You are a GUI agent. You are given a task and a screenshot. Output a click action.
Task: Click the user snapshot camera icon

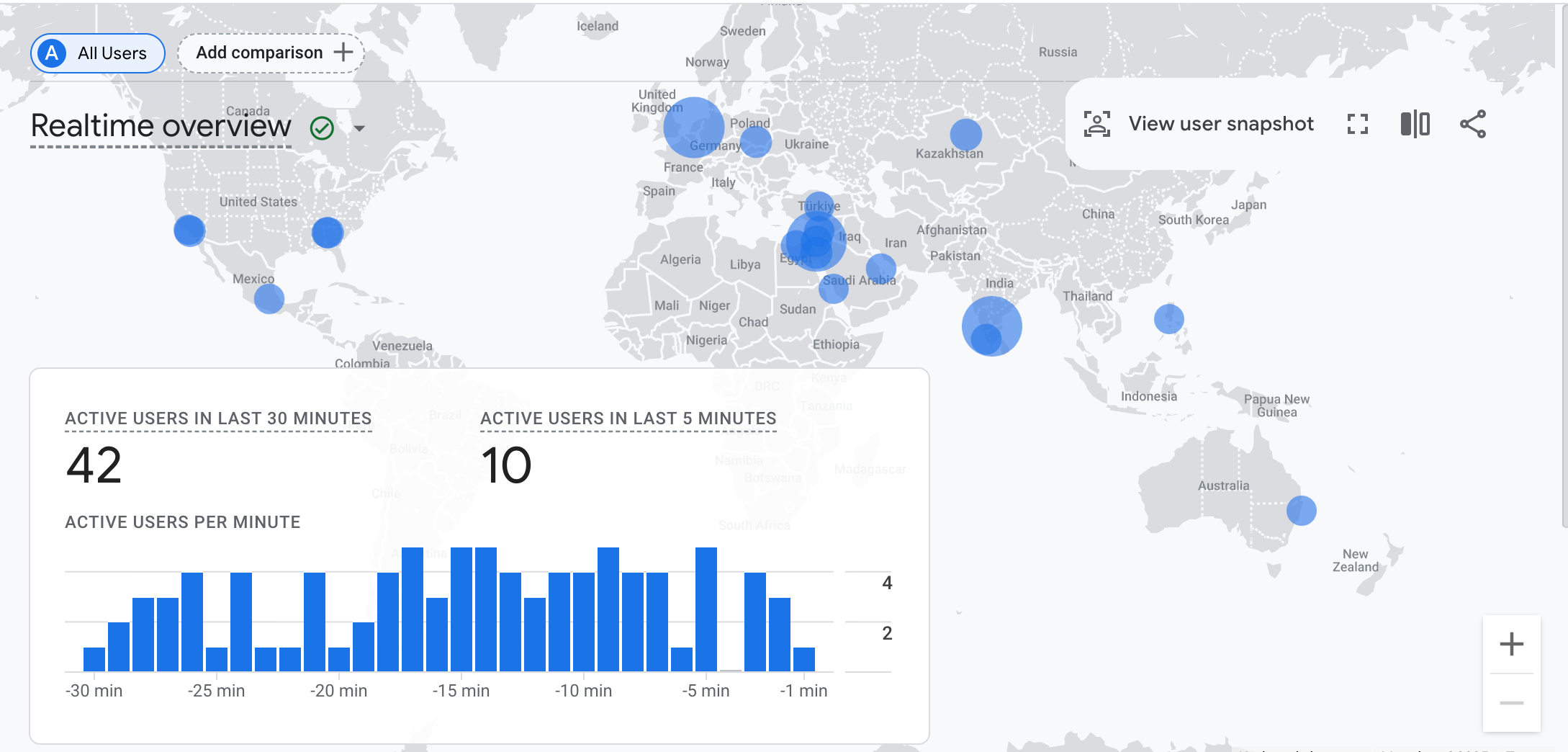click(x=1096, y=124)
